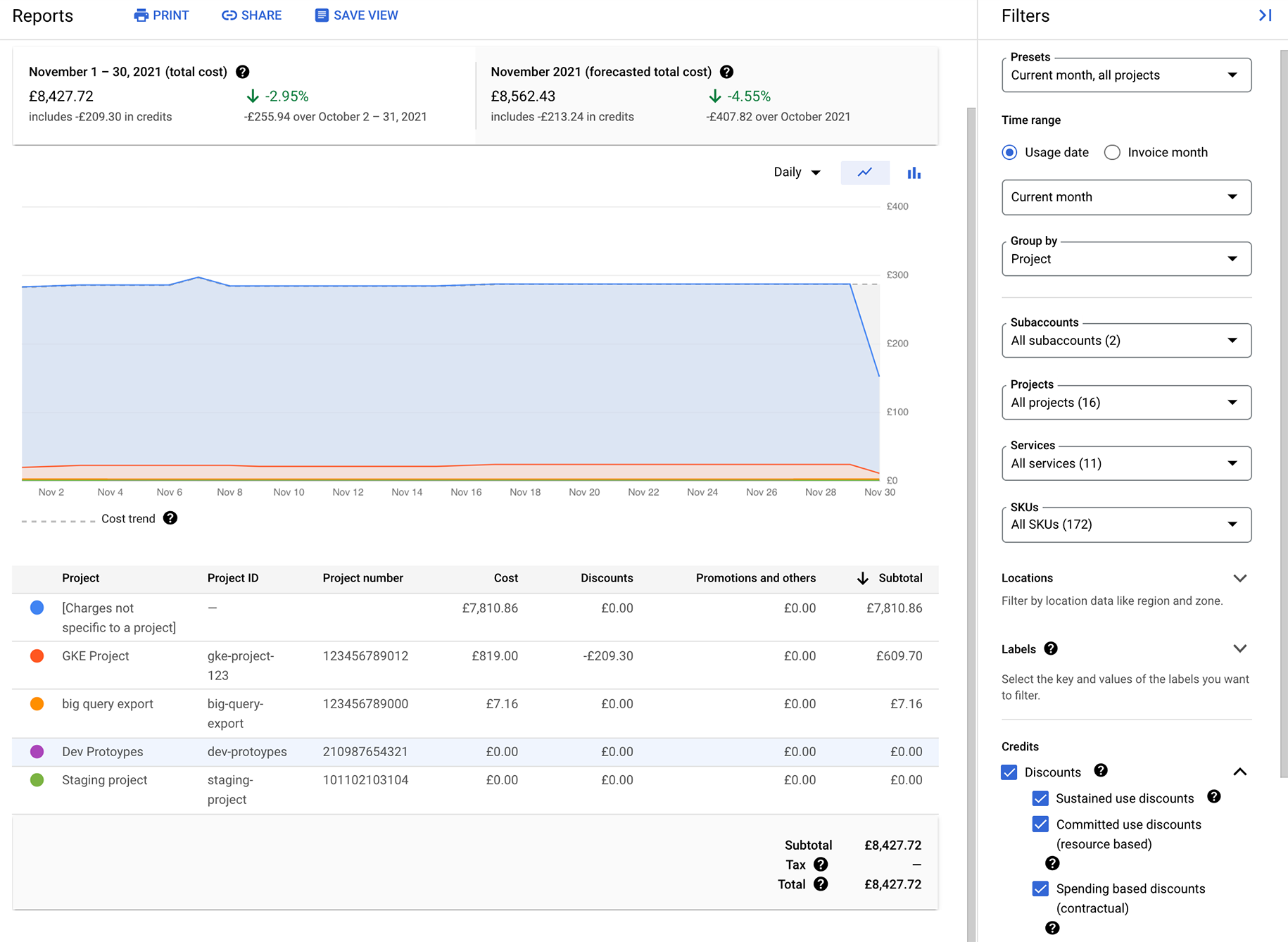Open the Daily aggregation dropdown
The height and width of the screenshot is (942, 1288).
click(796, 172)
